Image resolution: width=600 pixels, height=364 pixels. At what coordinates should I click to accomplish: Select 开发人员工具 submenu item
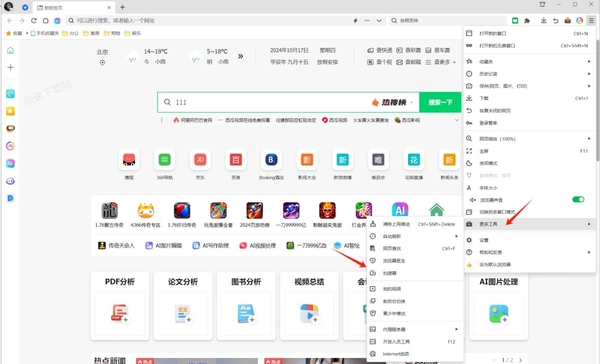[414, 341]
